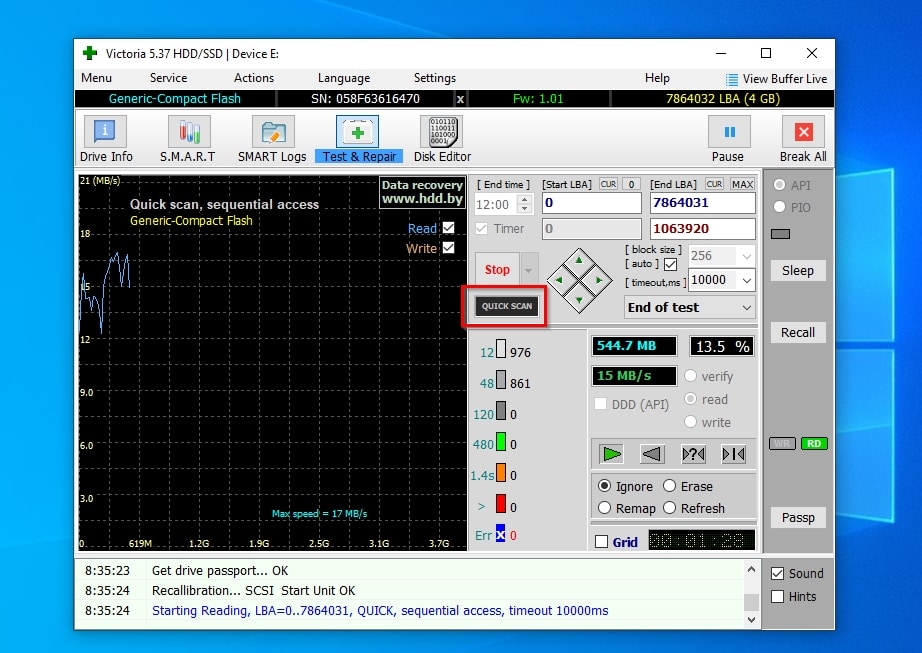
Task: Select the read radio button
Action: click(690, 399)
